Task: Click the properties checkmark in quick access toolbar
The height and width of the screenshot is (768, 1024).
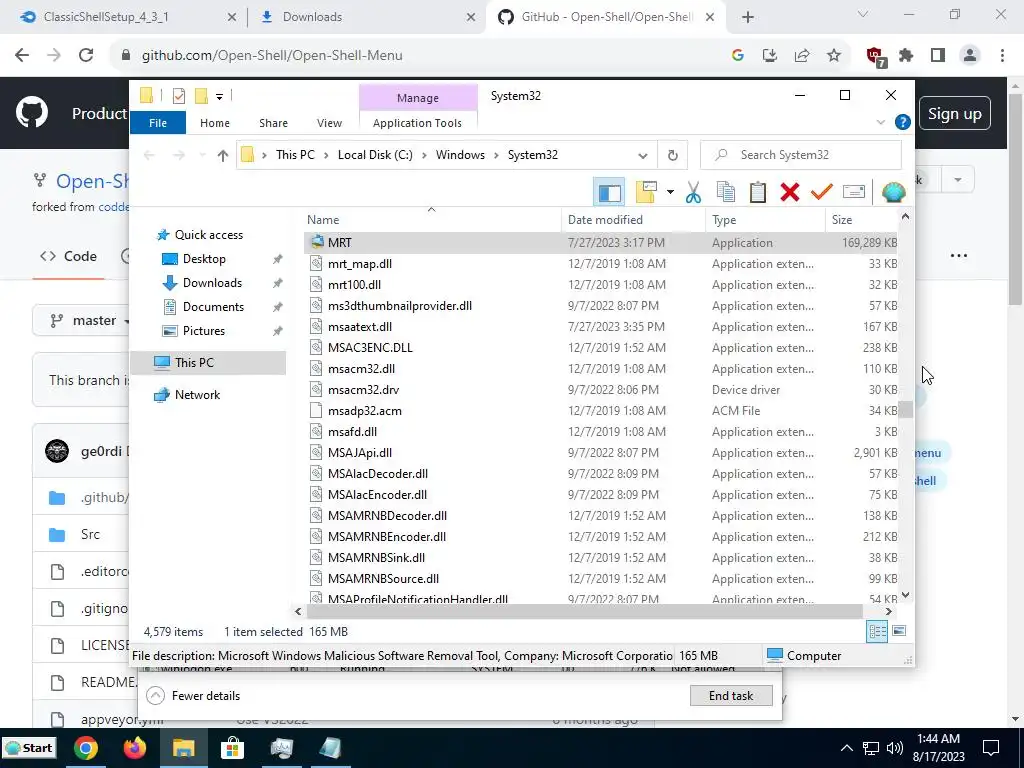Action: [178, 97]
